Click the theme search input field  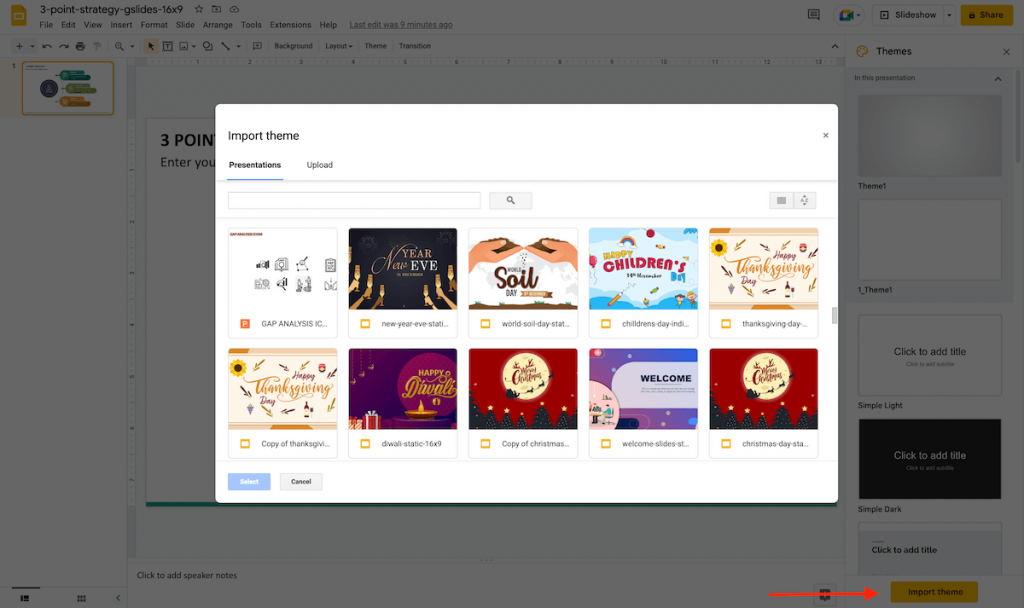pyautogui.click(x=353, y=200)
